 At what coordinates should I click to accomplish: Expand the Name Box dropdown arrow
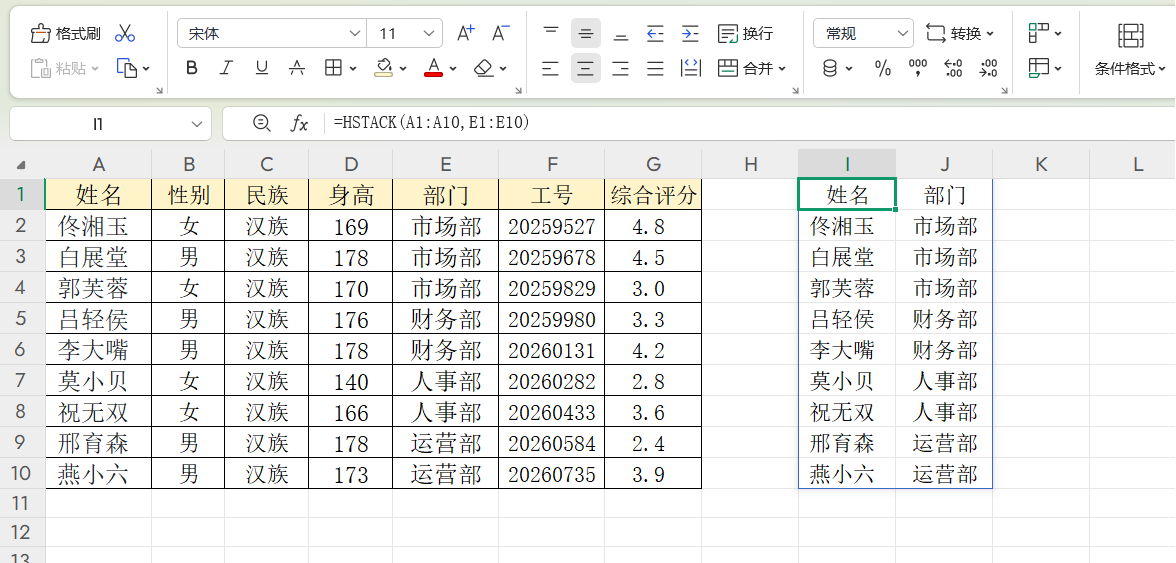(196, 123)
